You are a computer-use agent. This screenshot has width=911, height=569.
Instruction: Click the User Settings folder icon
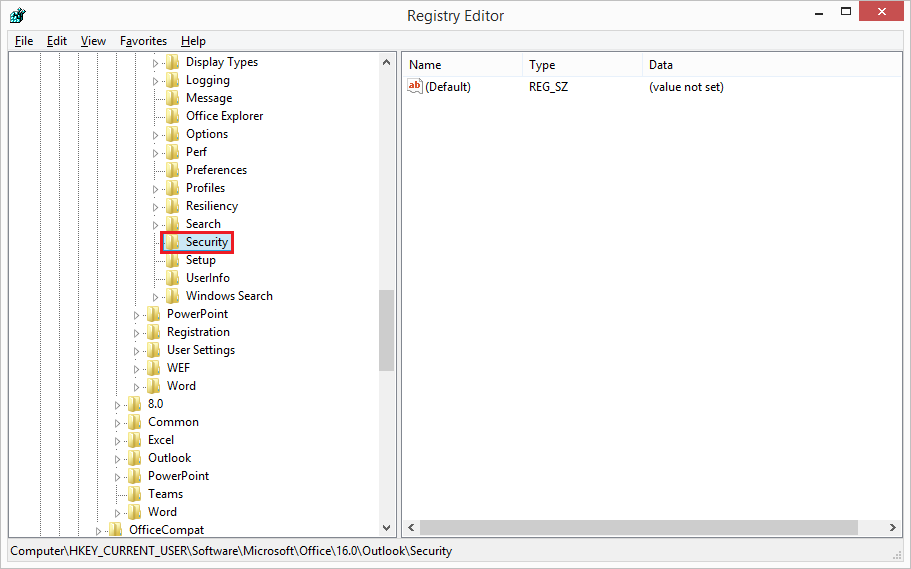[153, 350]
